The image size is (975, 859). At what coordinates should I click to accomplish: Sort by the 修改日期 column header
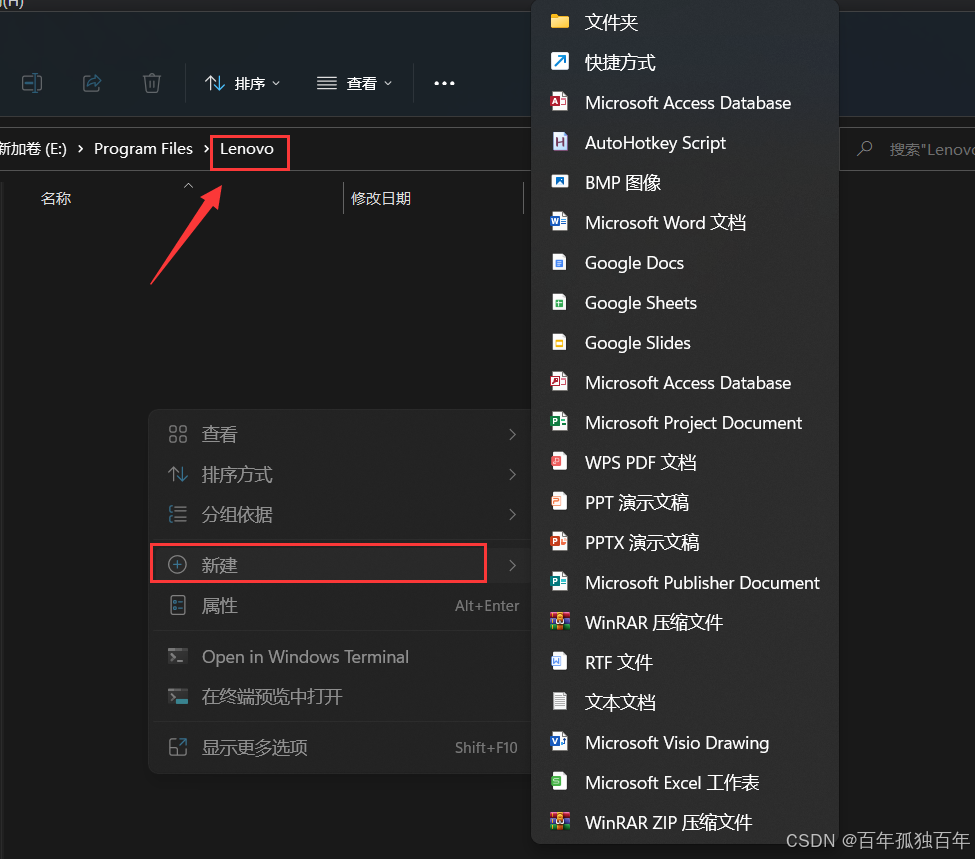(x=381, y=198)
